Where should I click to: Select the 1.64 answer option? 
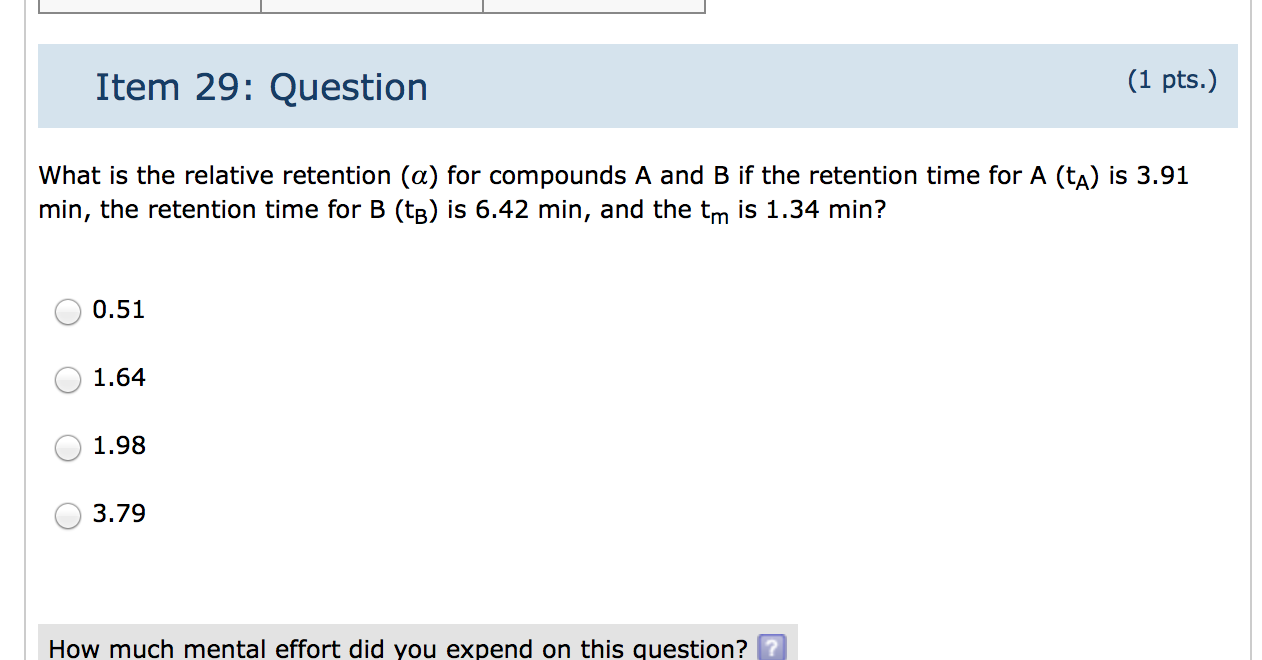[67, 379]
